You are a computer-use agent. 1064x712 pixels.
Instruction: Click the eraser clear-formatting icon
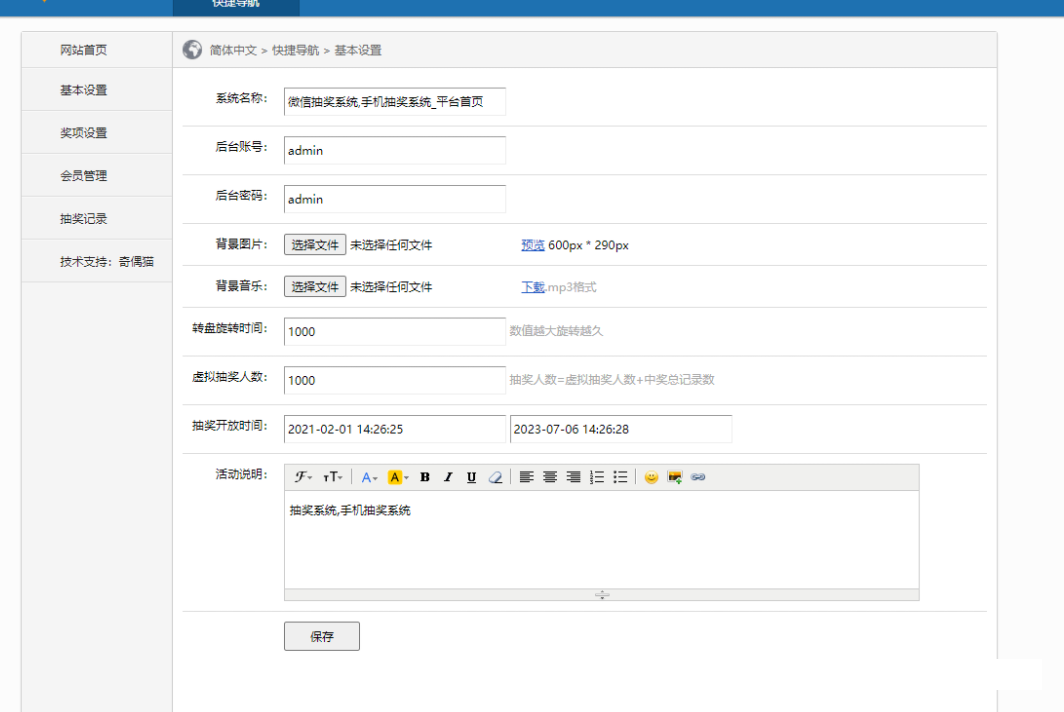pyautogui.click(x=495, y=478)
